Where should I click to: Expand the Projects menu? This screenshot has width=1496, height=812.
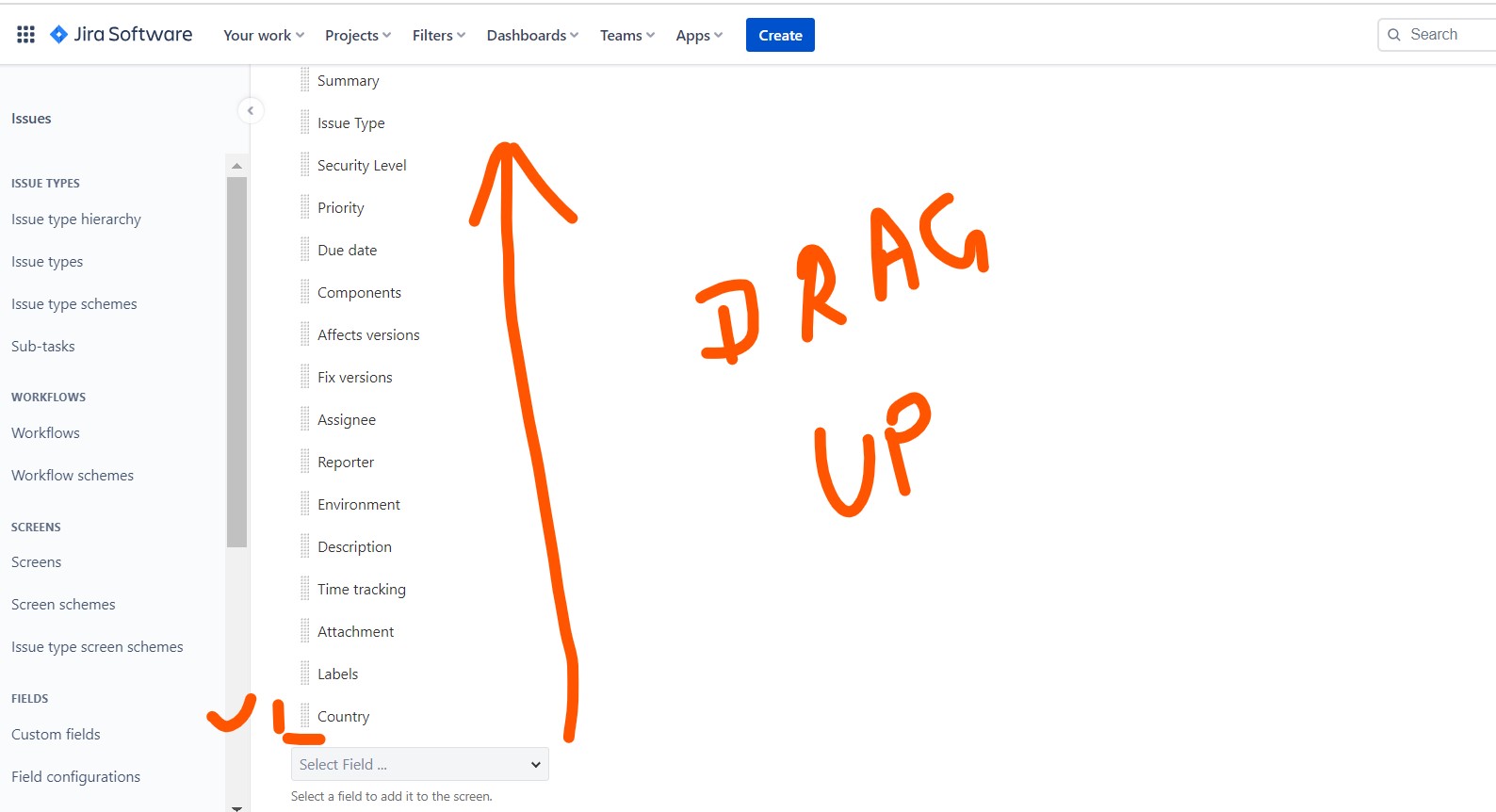(357, 35)
